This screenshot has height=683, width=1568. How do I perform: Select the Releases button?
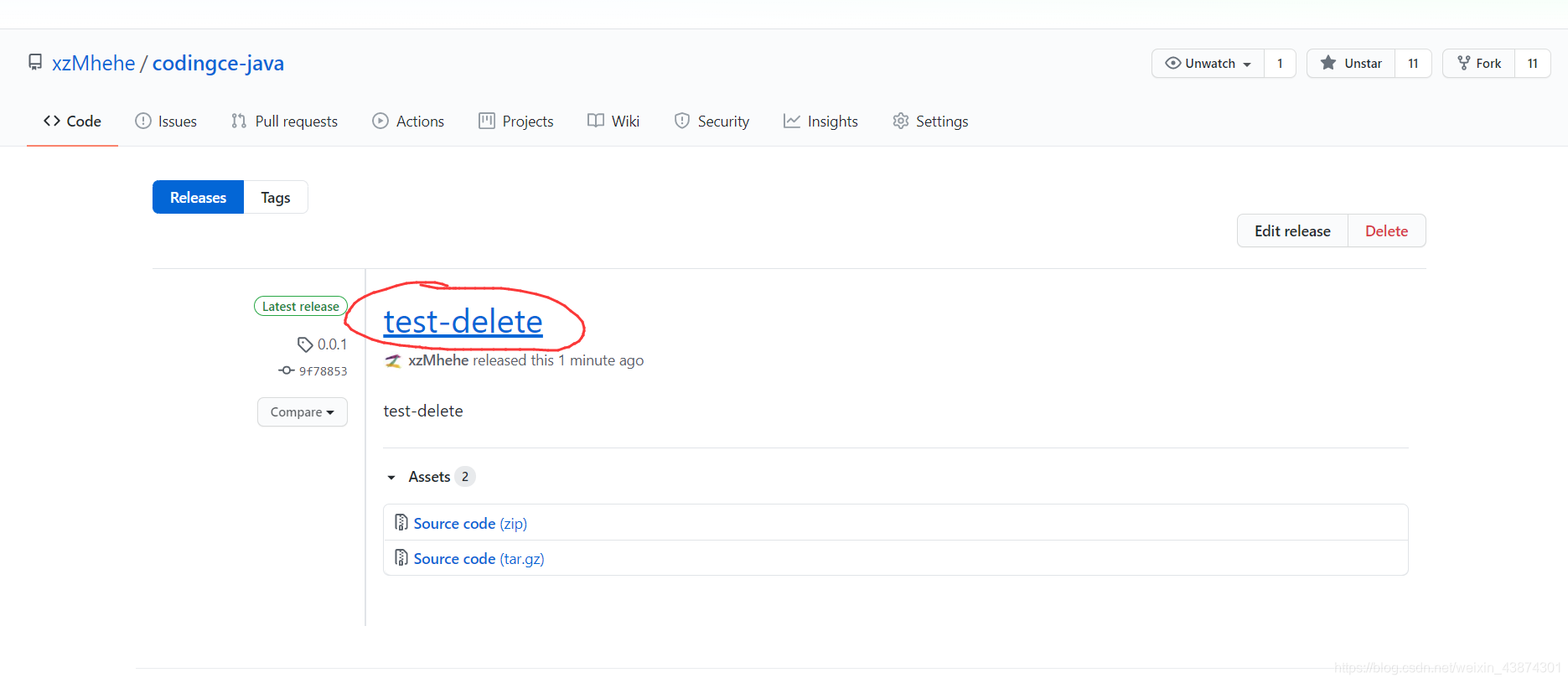point(198,197)
